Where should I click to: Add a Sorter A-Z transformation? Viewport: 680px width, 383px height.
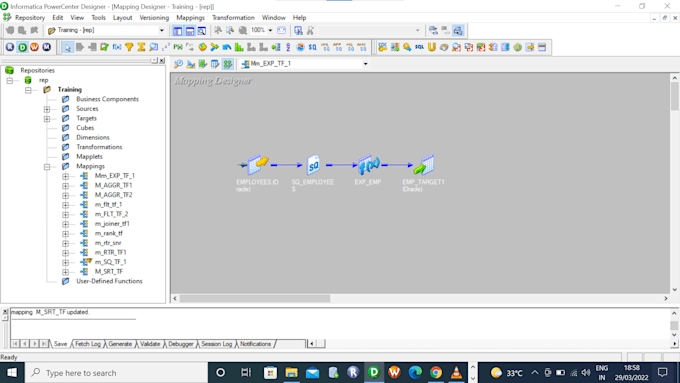(x=288, y=47)
